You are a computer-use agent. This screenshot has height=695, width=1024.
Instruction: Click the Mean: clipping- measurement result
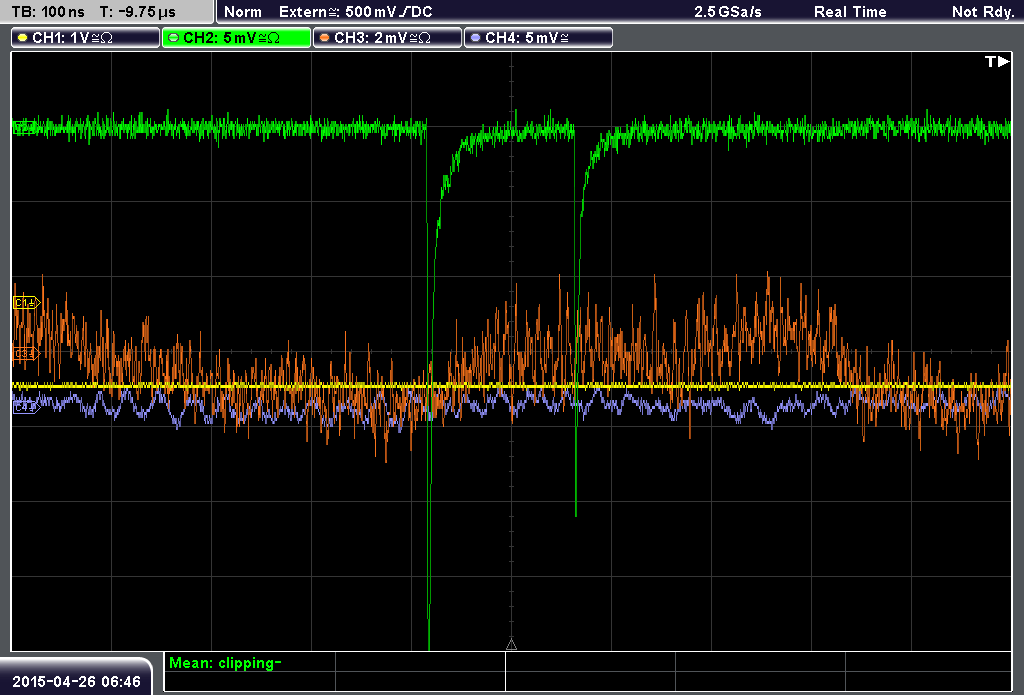click(x=225, y=663)
